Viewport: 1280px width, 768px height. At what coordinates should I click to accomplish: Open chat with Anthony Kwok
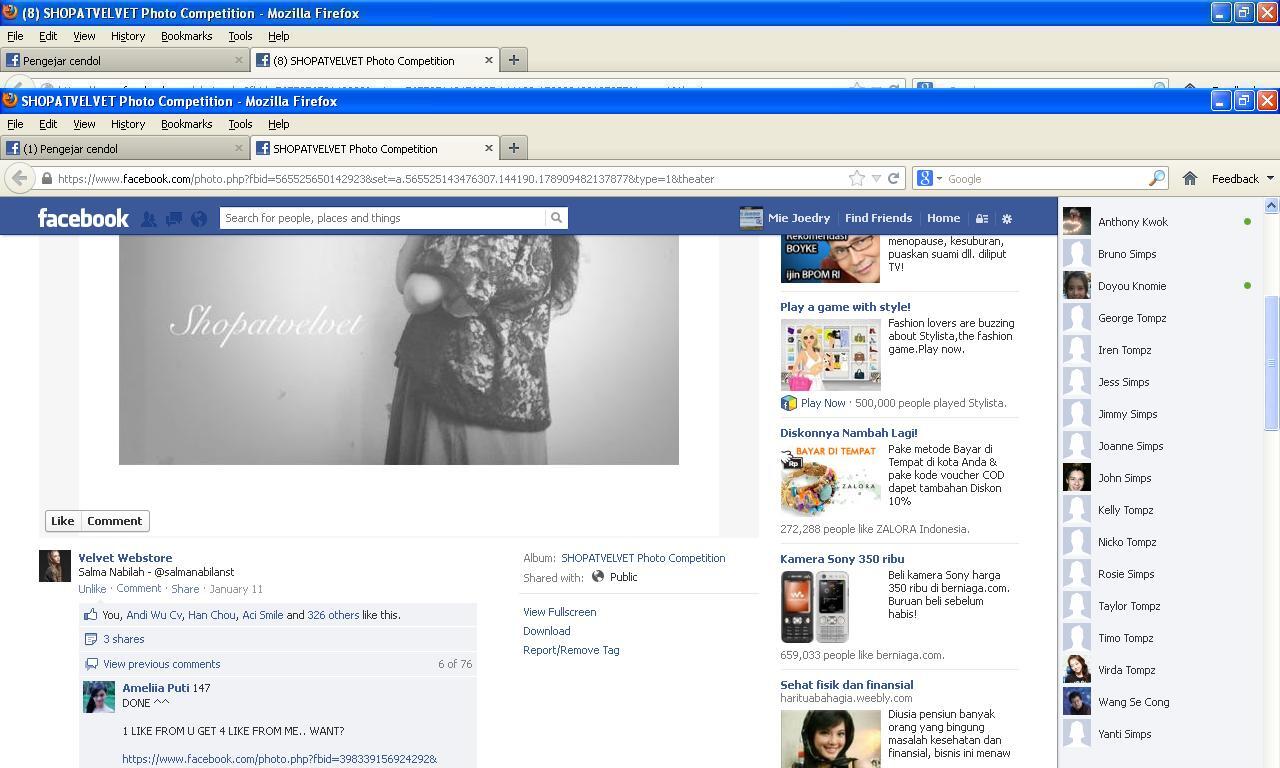point(1158,222)
